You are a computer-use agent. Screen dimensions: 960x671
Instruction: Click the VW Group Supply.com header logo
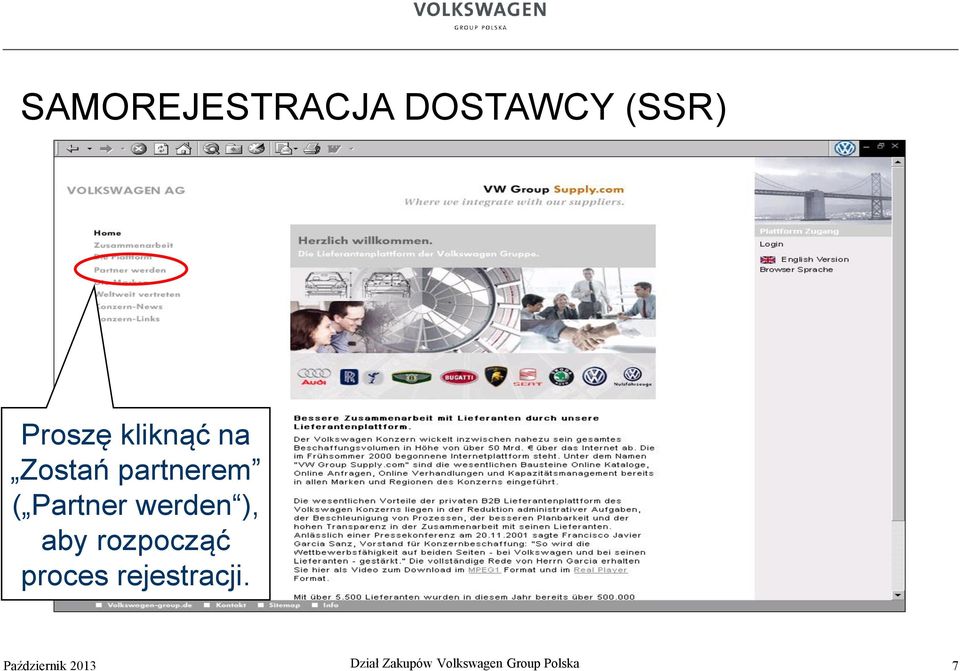553,190
